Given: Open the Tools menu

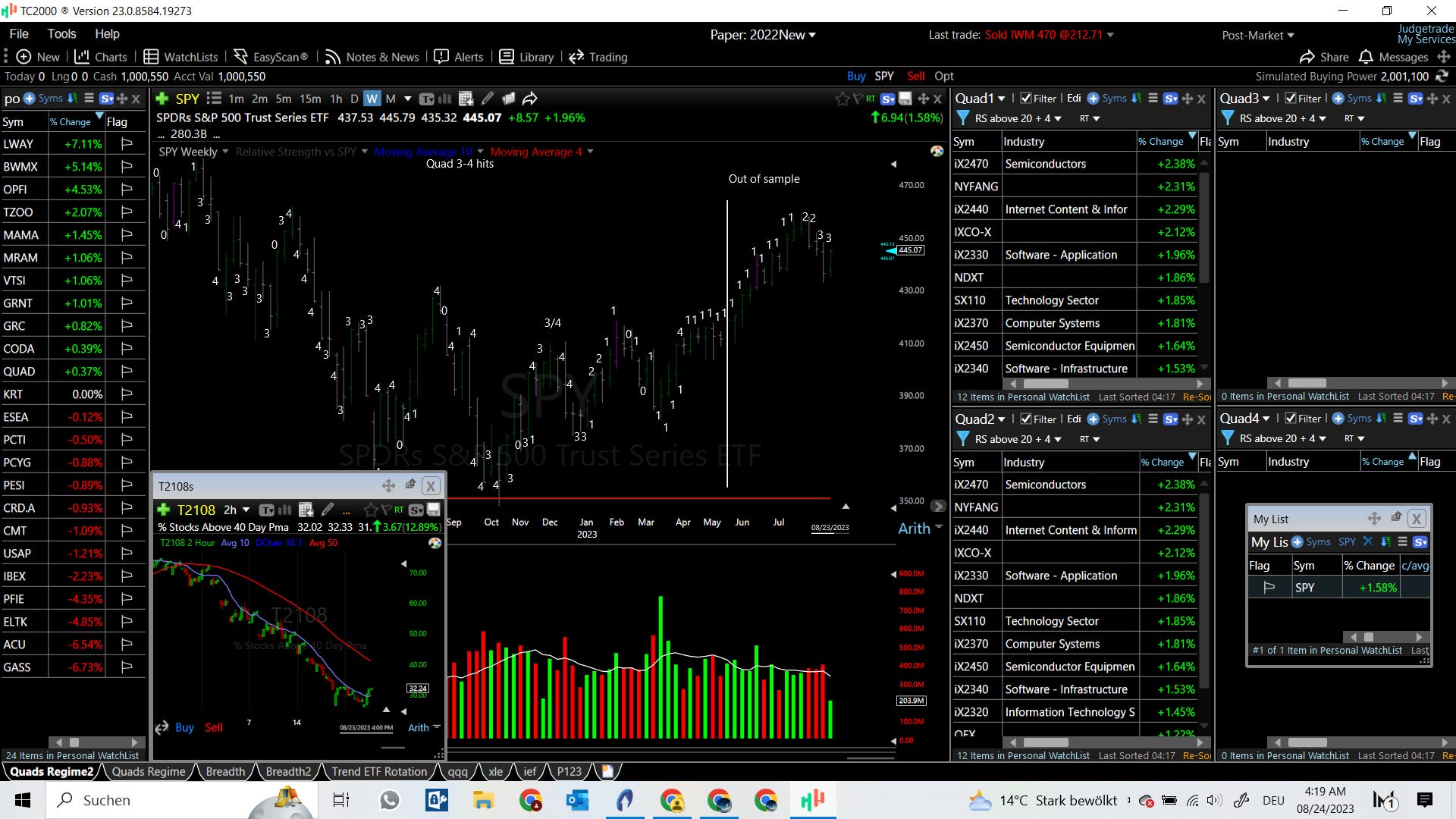Looking at the screenshot, I should (61, 33).
